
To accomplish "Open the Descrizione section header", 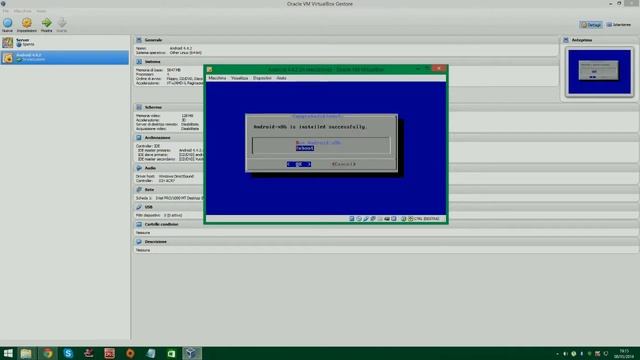I will tap(156, 242).
